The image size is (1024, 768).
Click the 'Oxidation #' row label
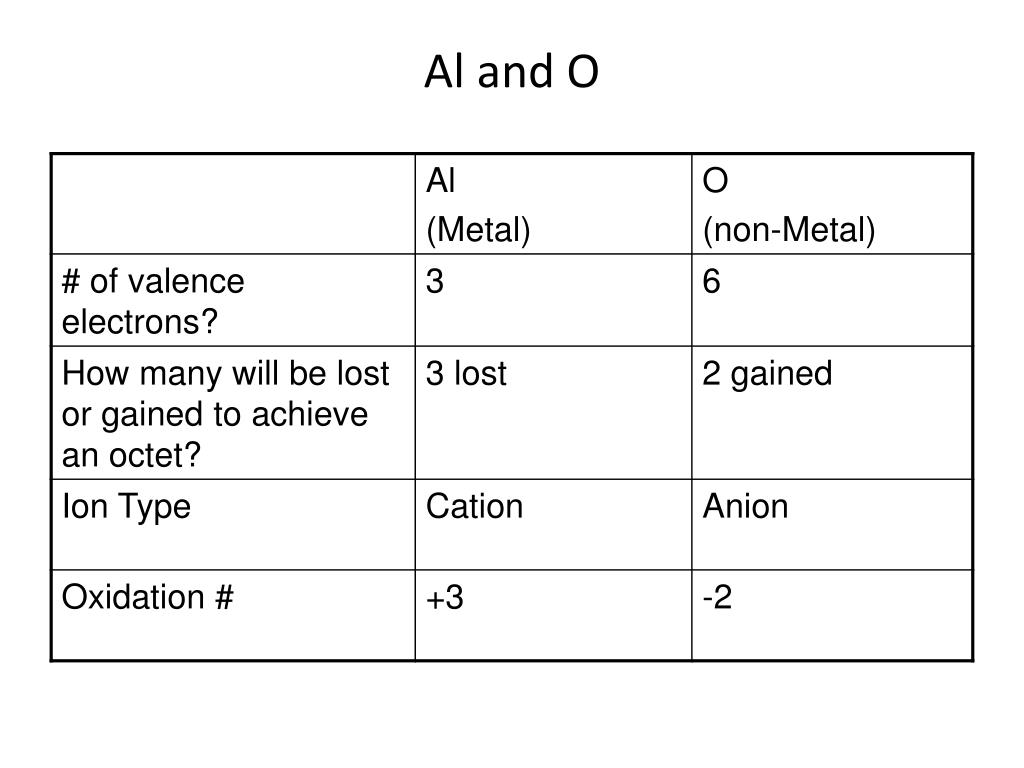coord(233,615)
